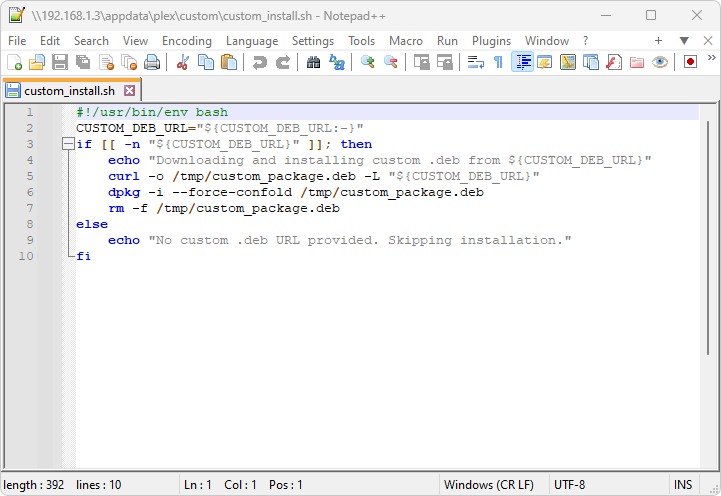Undo the last edit
The width and height of the screenshot is (721, 496).
pyautogui.click(x=259, y=62)
